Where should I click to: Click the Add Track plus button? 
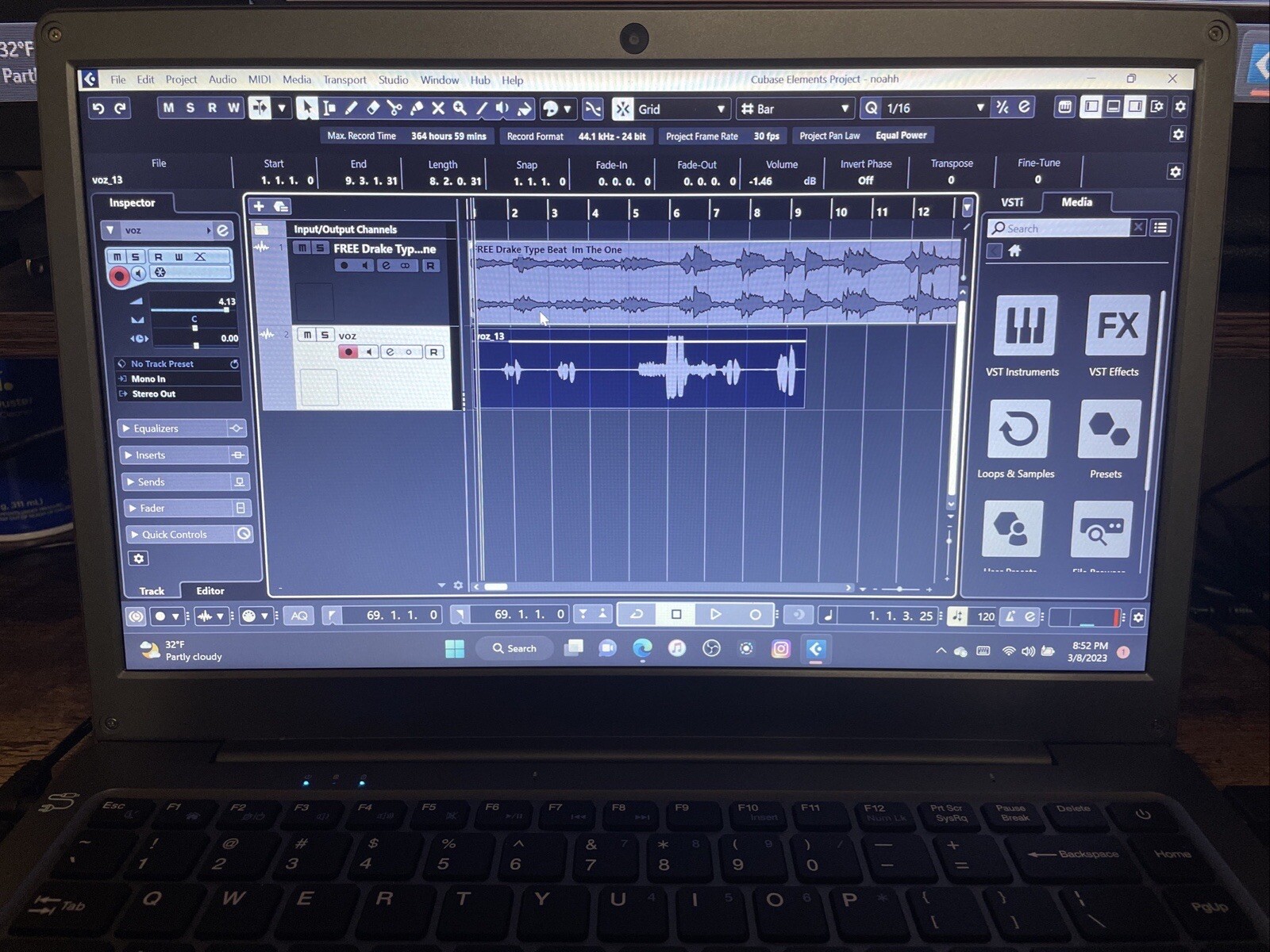pyautogui.click(x=259, y=206)
